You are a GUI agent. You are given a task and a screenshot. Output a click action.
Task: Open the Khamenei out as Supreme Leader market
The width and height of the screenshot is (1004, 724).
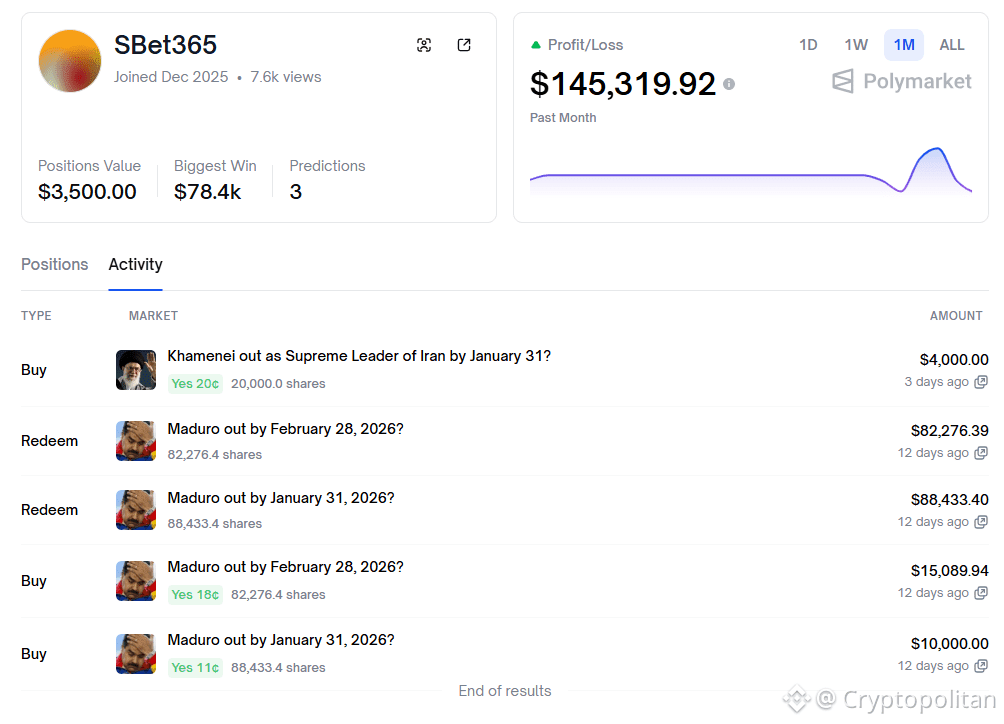pyautogui.click(x=359, y=356)
